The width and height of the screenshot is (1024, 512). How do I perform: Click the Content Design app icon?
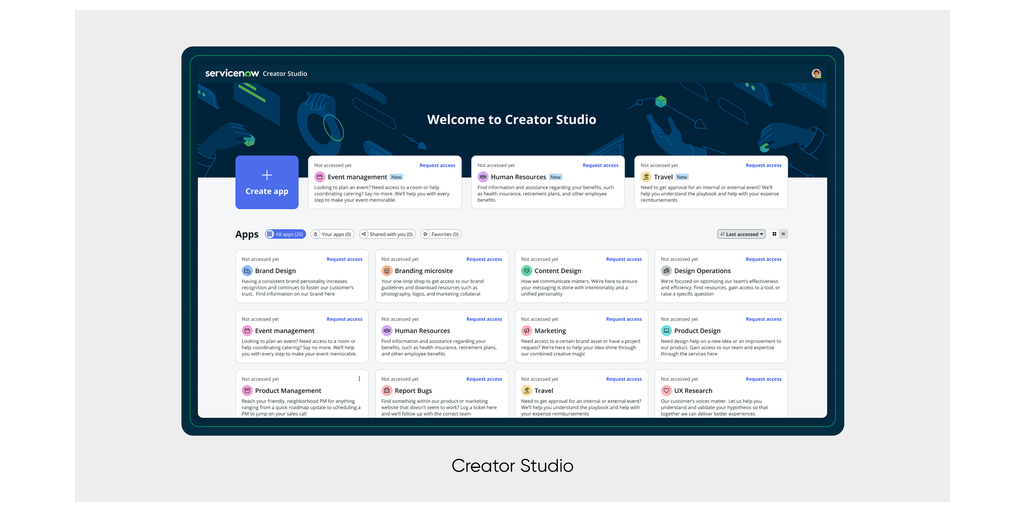[526, 271]
